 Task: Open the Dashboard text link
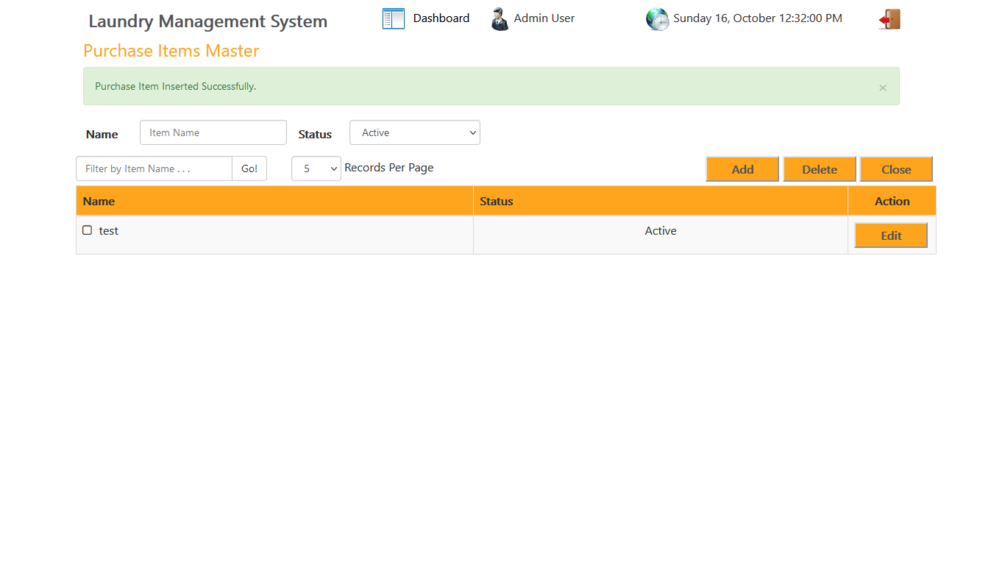click(x=441, y=18)
